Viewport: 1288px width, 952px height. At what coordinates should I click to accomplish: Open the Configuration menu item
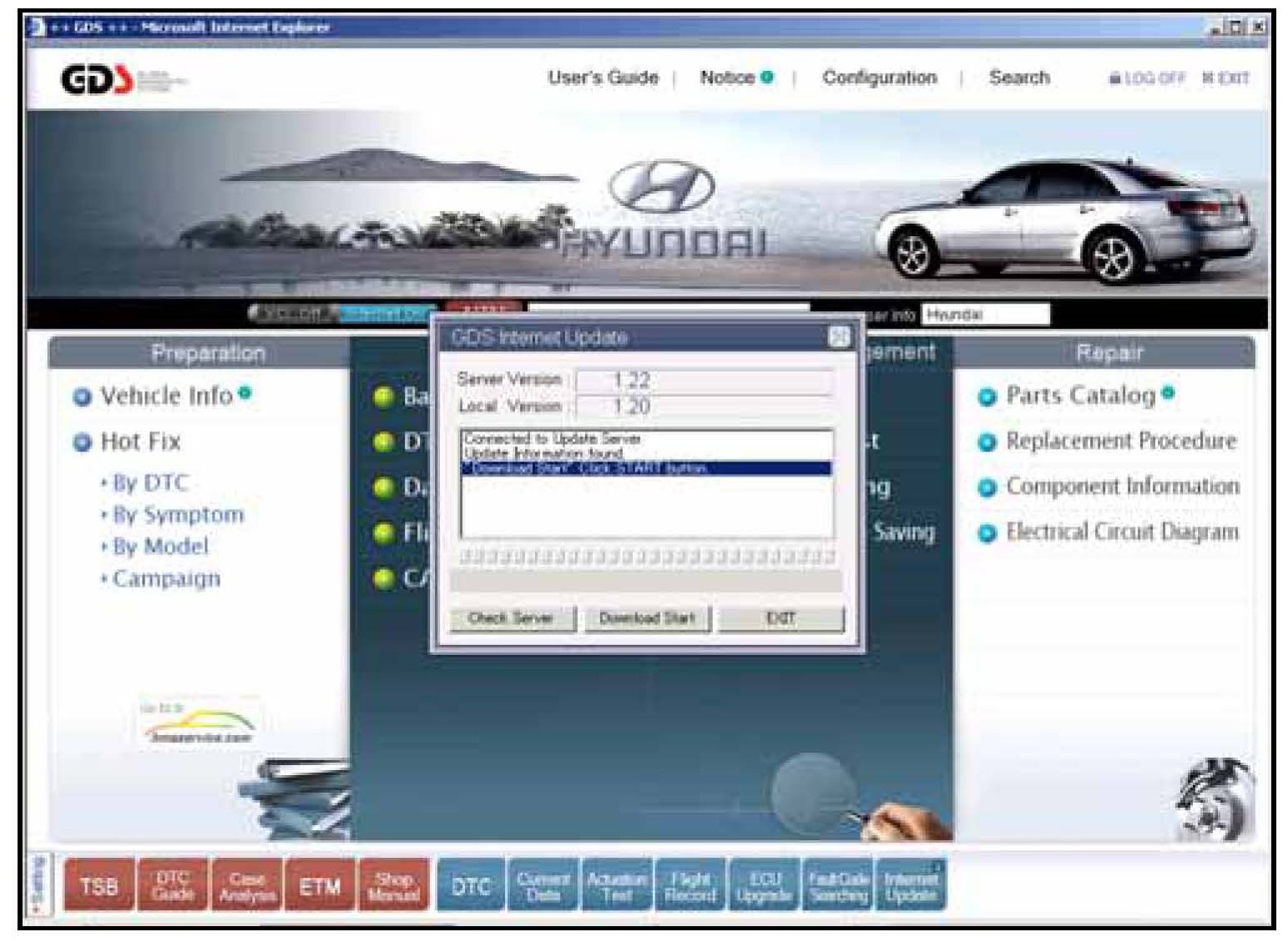click(x=879, y=78)
